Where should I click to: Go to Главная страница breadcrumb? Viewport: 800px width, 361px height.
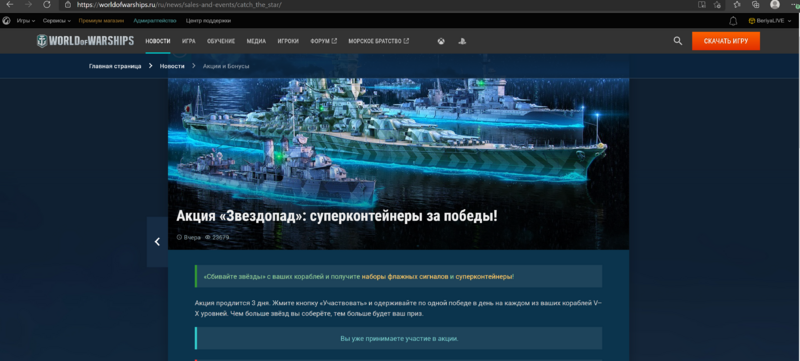coord(115,66)
